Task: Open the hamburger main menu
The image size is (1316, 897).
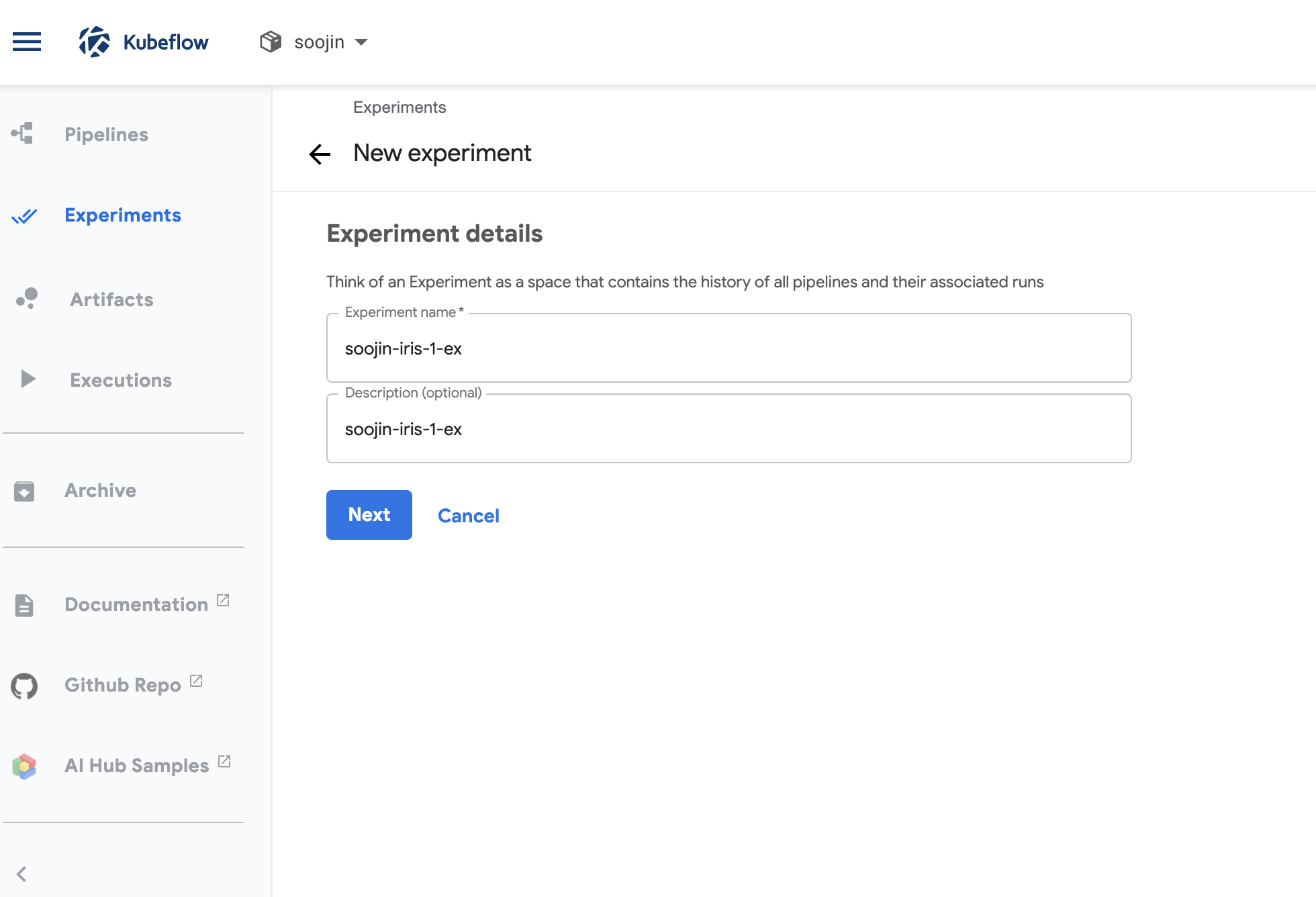Action: click(27, 42)
